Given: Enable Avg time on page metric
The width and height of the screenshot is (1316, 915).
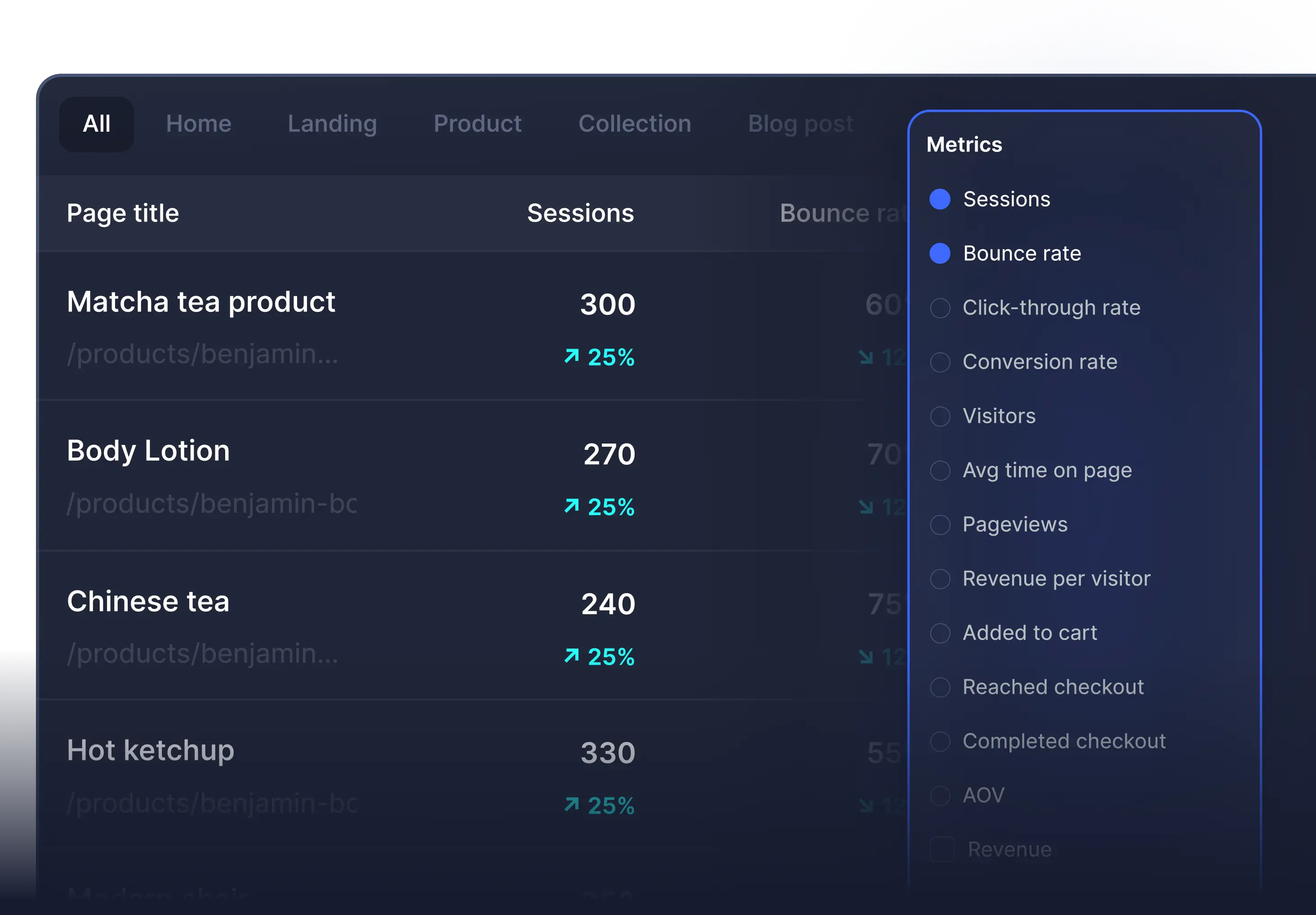Looking at the screenshot, I should [940, 471].
